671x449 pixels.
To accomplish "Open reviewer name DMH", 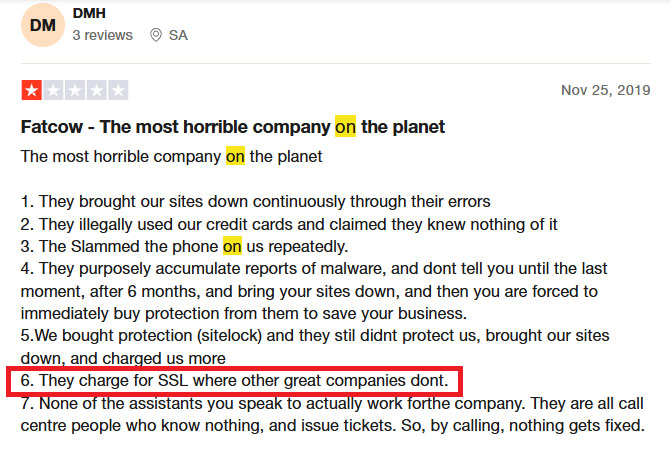I will 89,13.
